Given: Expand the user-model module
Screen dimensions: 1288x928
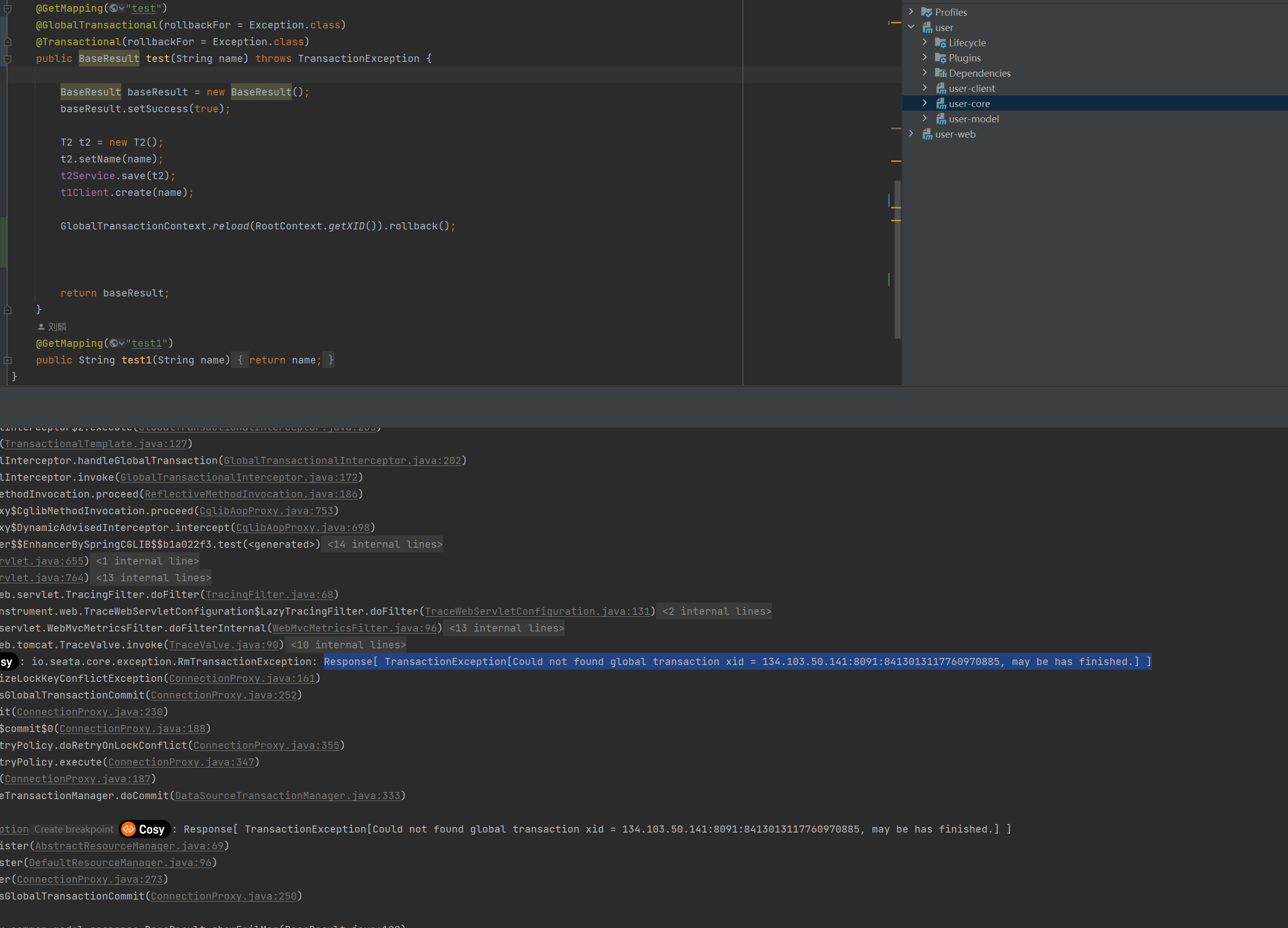Looking at the screenshot, I should point(925,119).
